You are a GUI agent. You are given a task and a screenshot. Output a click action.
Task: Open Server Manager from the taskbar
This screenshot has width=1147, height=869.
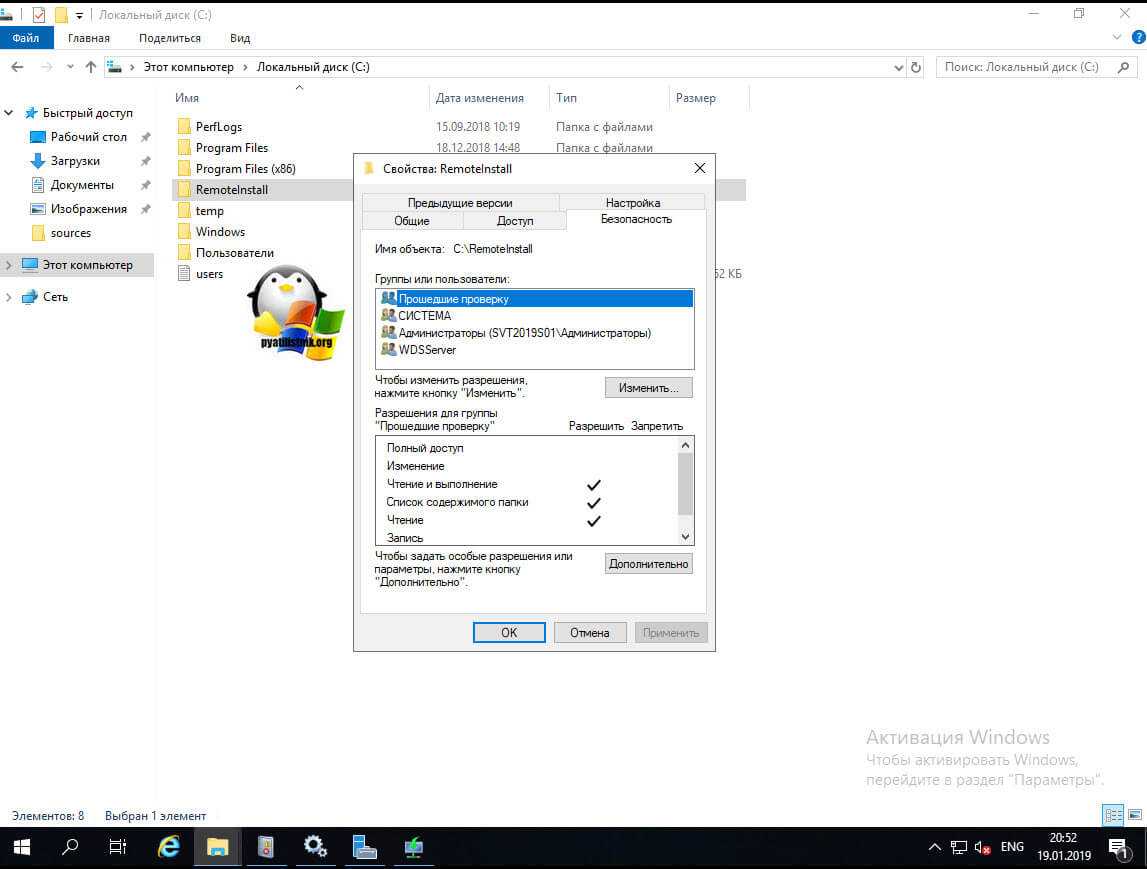363,847
